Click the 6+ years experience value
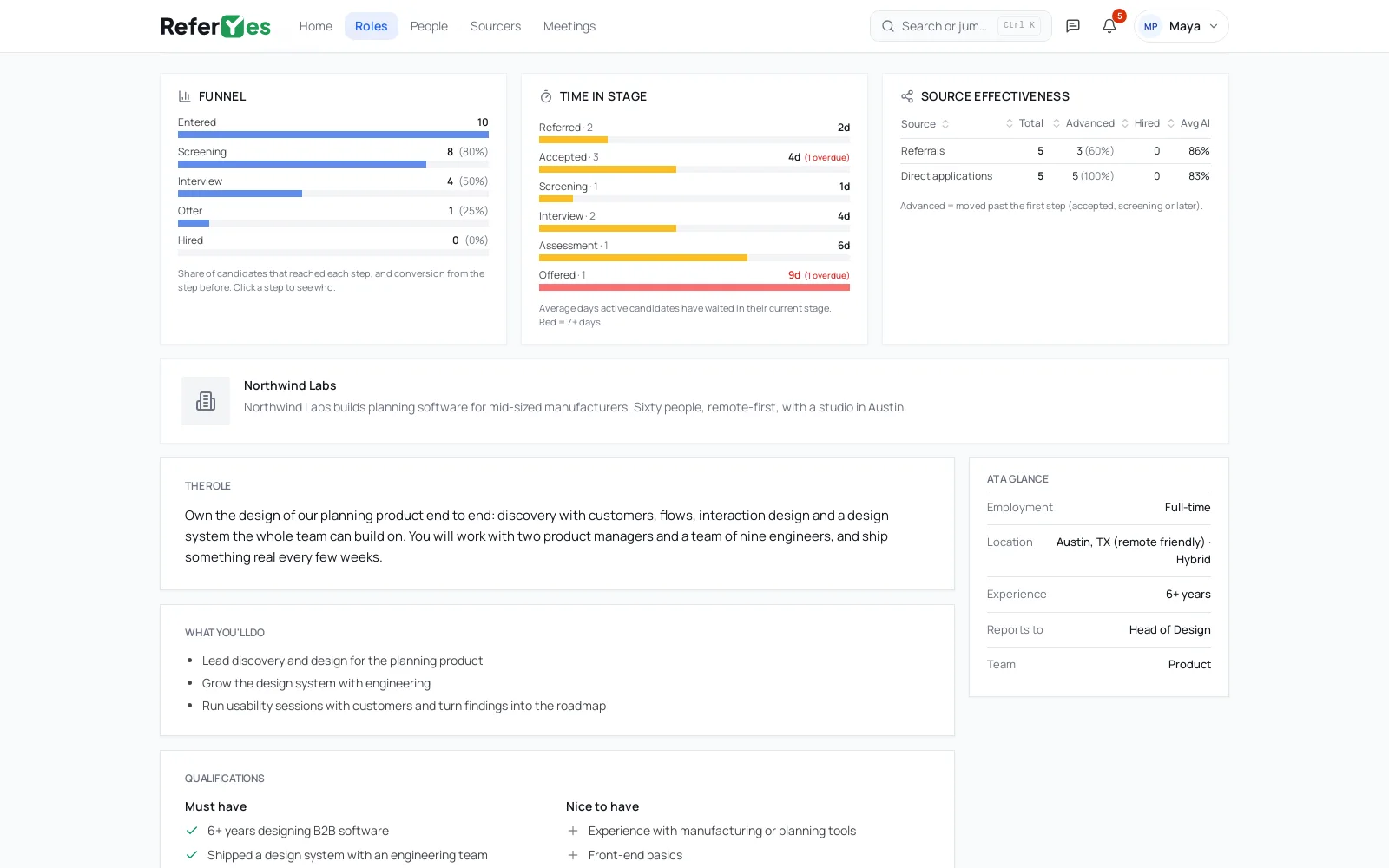Image resolution: width=1389 pixels, height=868 pixels. pyautogui.click(x=1188, y=595)
